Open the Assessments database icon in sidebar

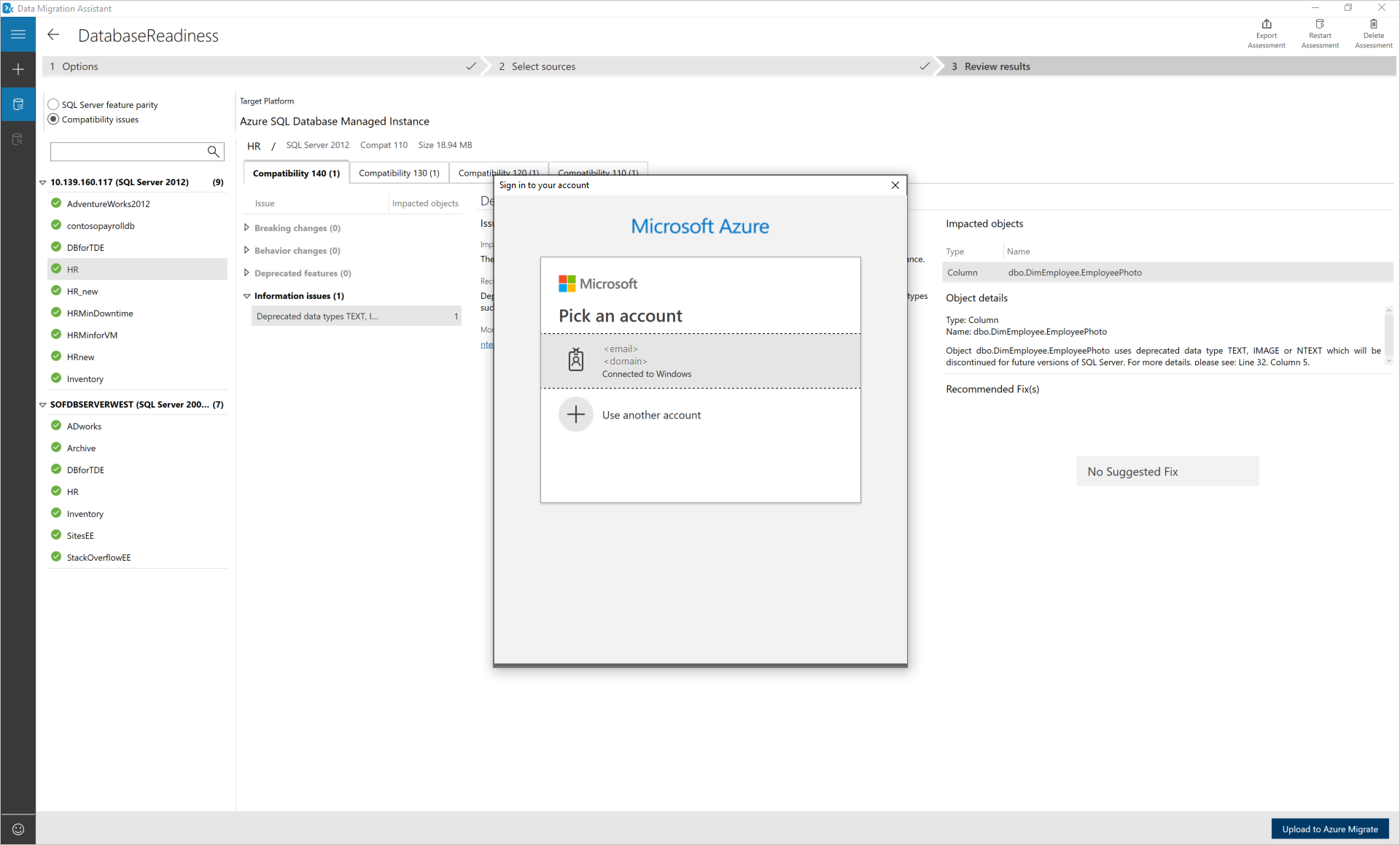(18, 104)
